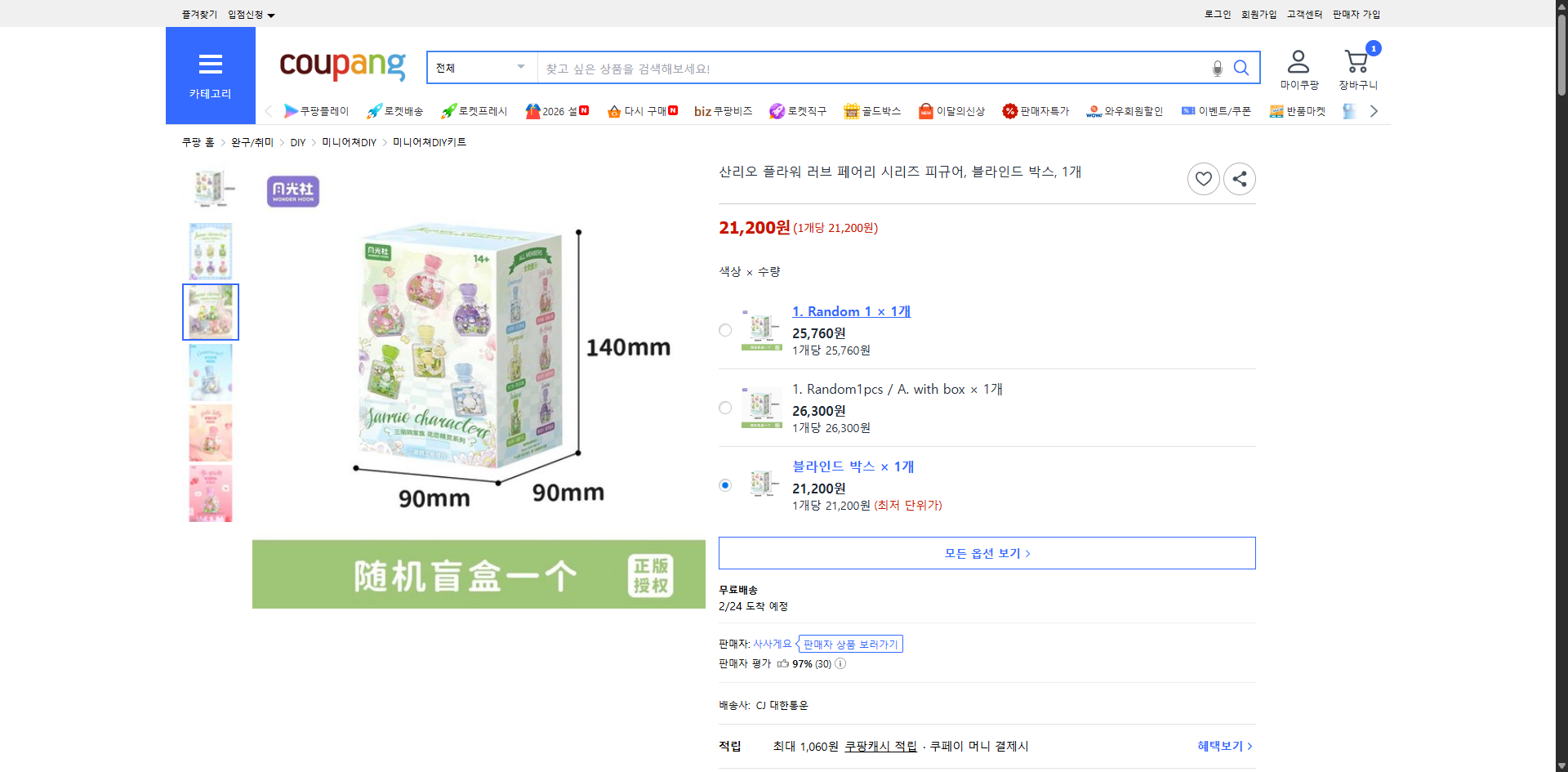Open 판매자 상품 보러가기
This screenshot has height=772, width=1568.
(850, 644)
